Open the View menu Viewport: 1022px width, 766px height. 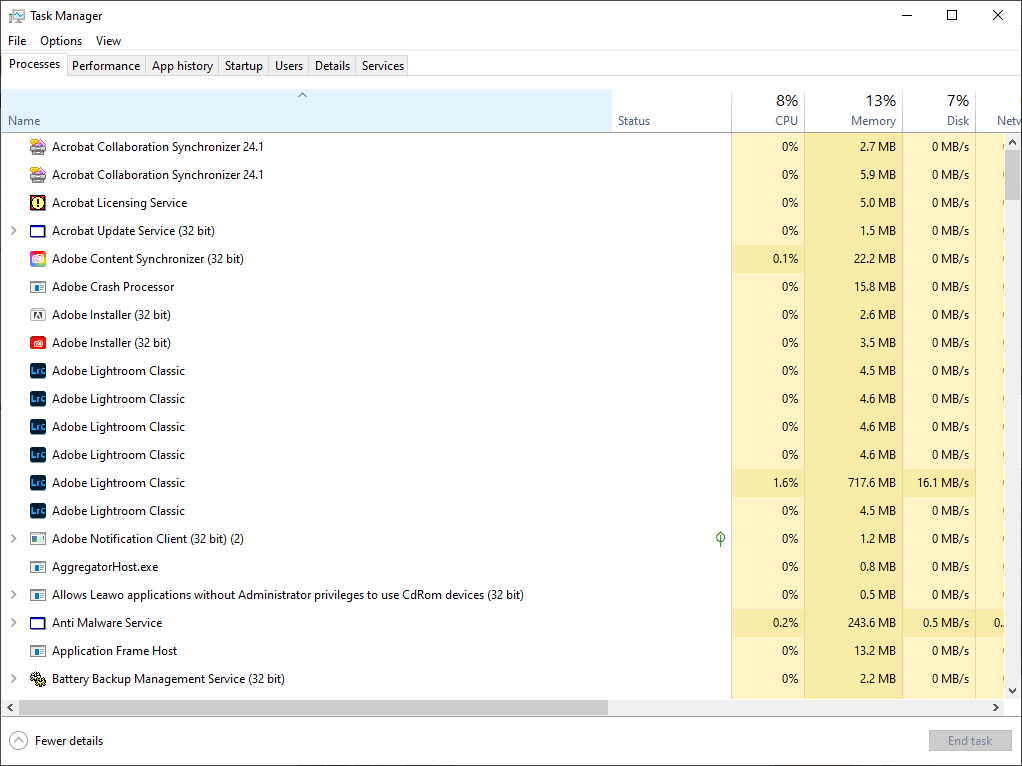click(108, 40)
